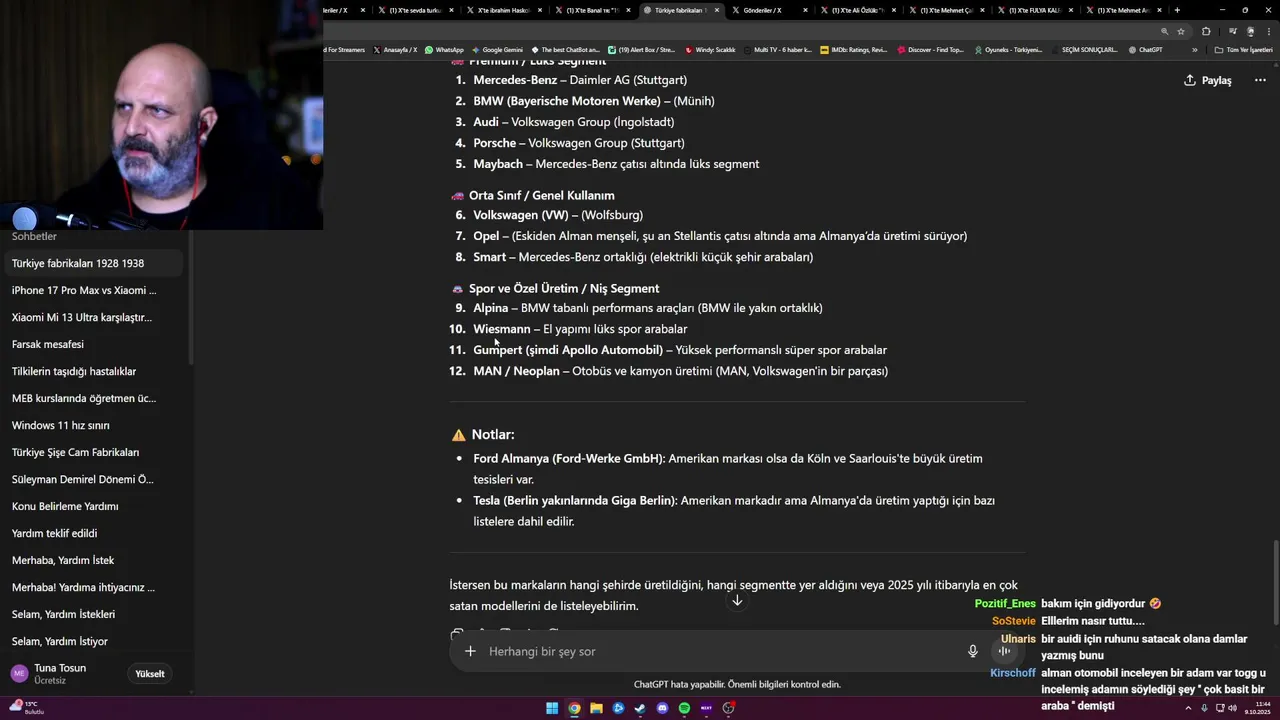Click the Chrome icon on the taskbar
This screenshot has width=1280, height=720.
[x=574, y=708]
